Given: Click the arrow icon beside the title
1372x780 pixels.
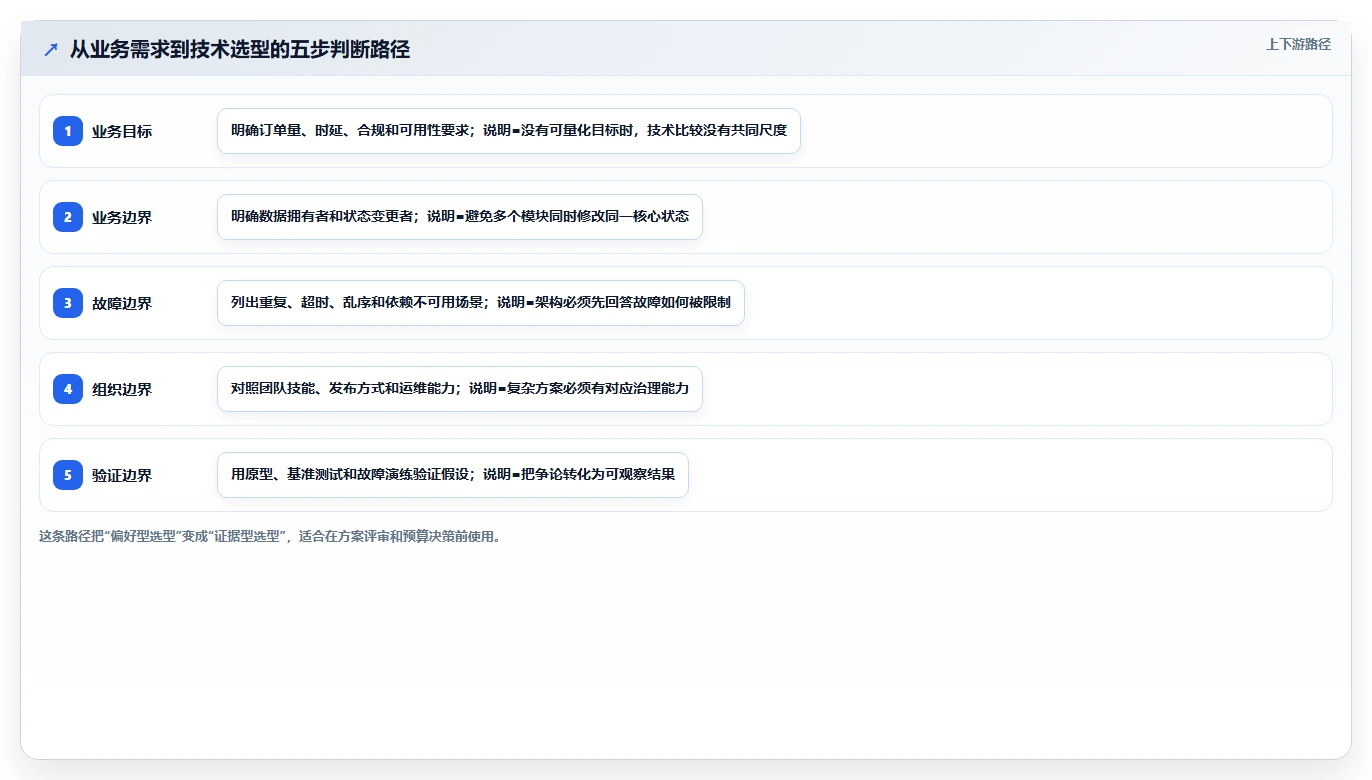Looking at the screenshot, I should click(x=51, y=50).
